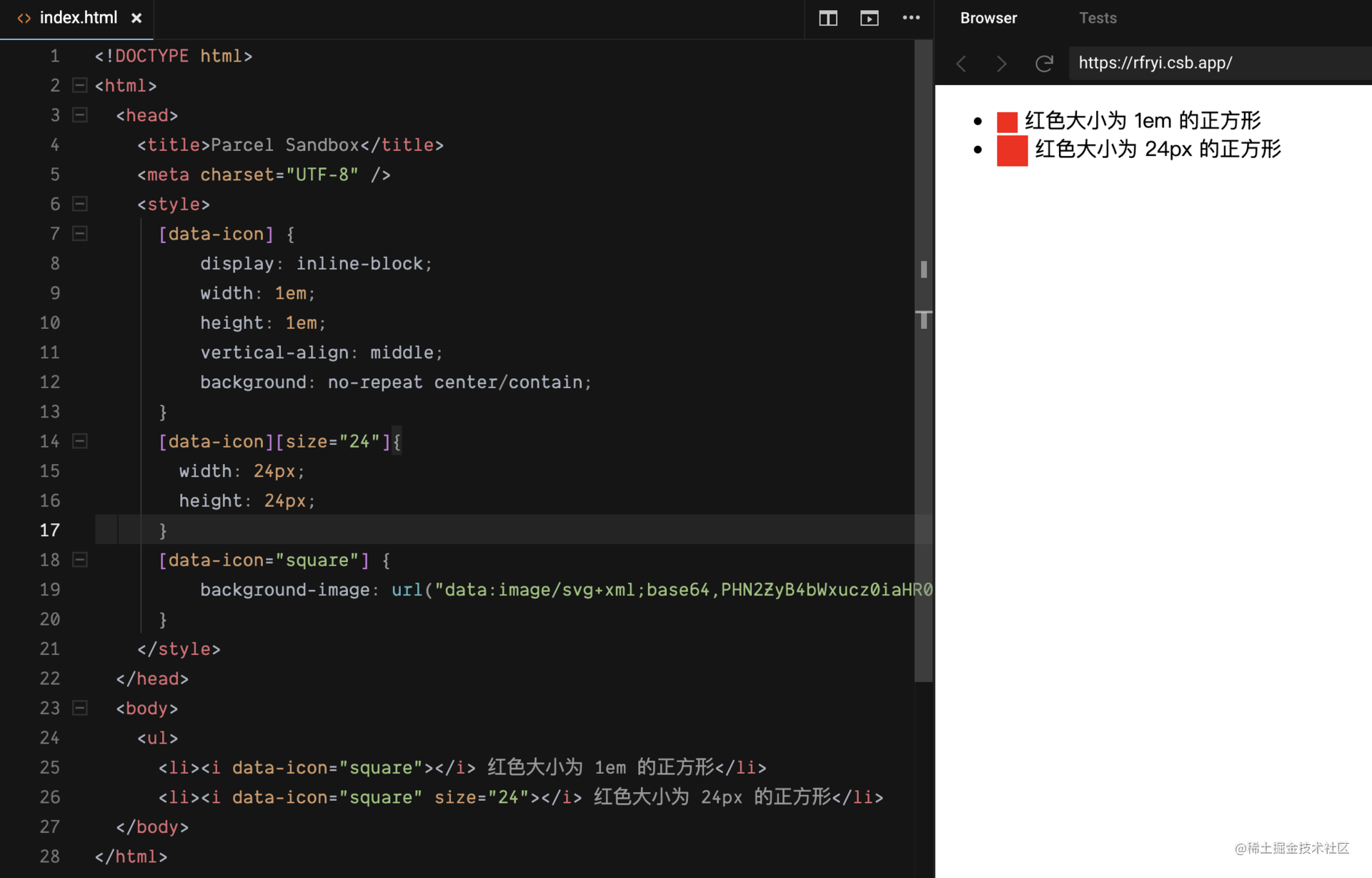
Task: Toggle folding for the <body> section
Action: (80, 708)
